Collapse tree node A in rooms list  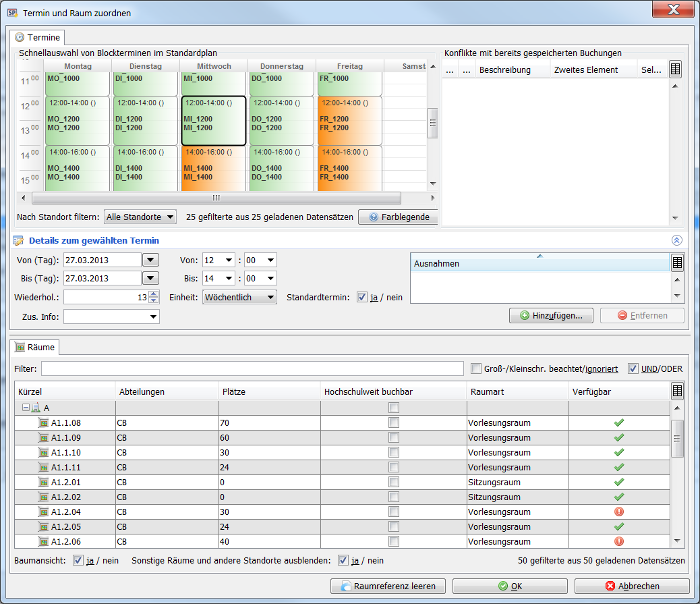point(25,408)
